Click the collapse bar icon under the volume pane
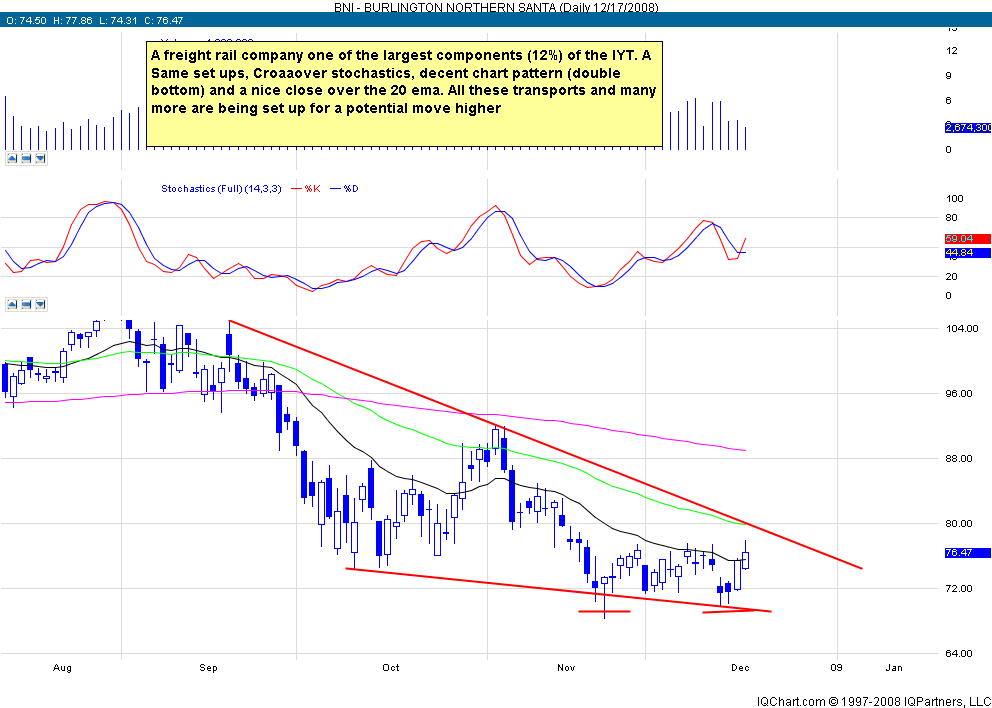Screen dimensions: 992x708 (26, 158)
